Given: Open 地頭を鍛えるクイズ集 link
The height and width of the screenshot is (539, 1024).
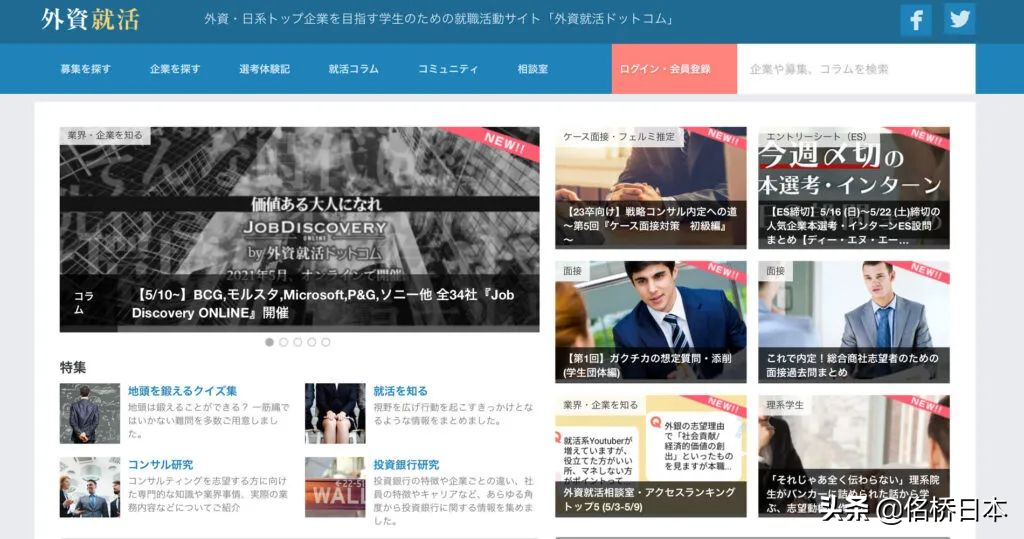Looking at the screenshot, I should coord(182,391).
